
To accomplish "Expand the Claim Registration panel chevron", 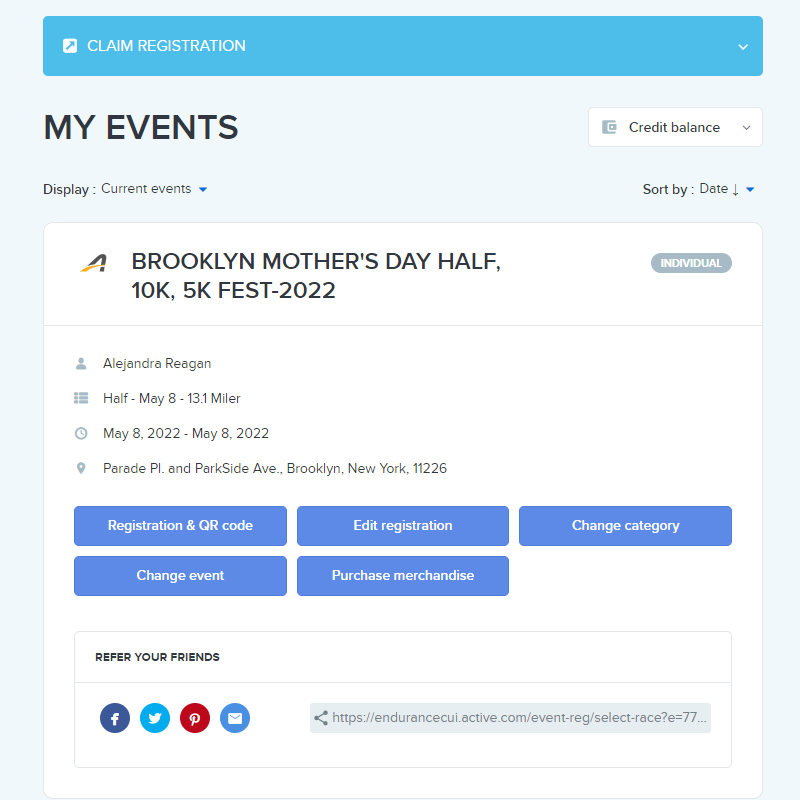I will tap(743, 47).
